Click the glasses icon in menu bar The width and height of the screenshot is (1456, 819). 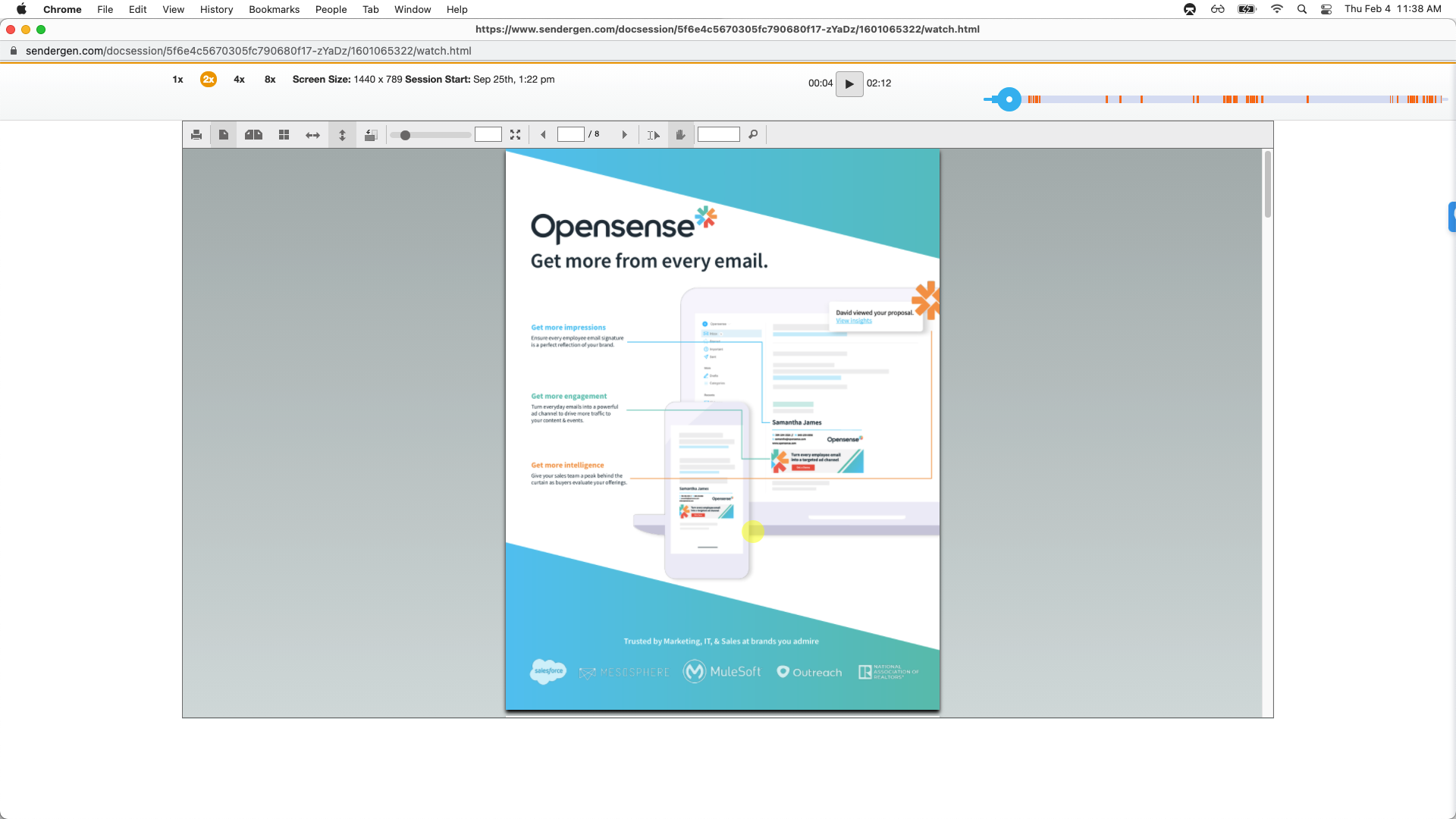(1218, 9)
